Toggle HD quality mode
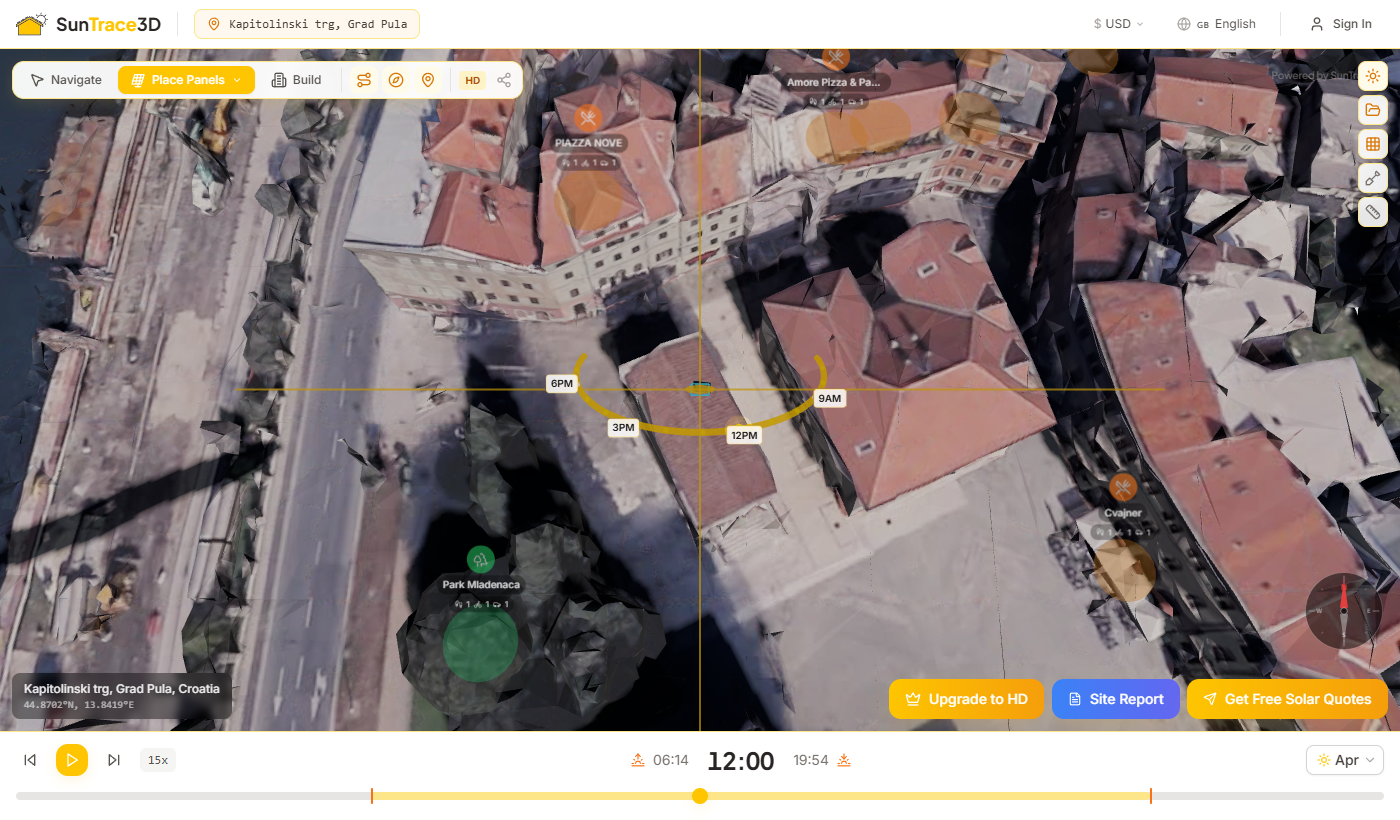The width and height of the screenshot is (1400, 820). (x=473, y=80)
